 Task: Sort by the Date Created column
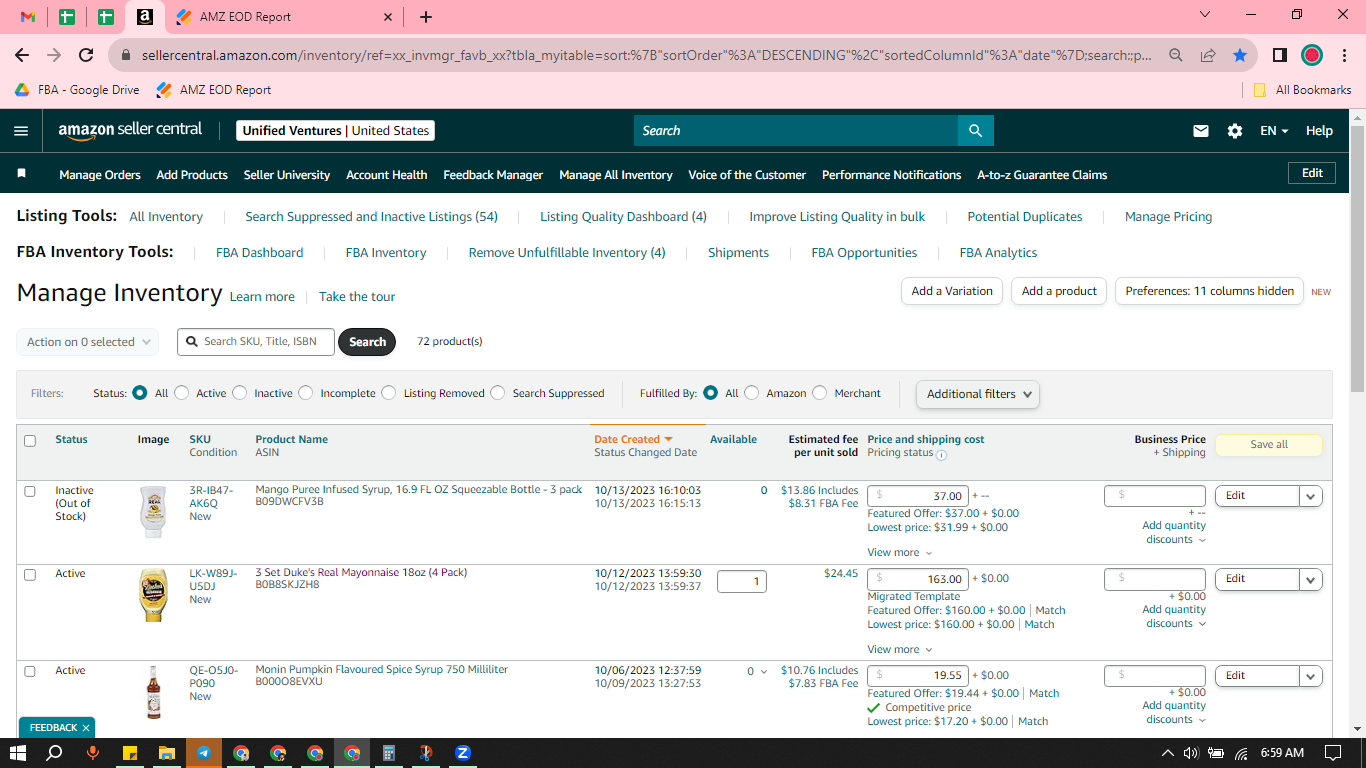coord(633,439)
